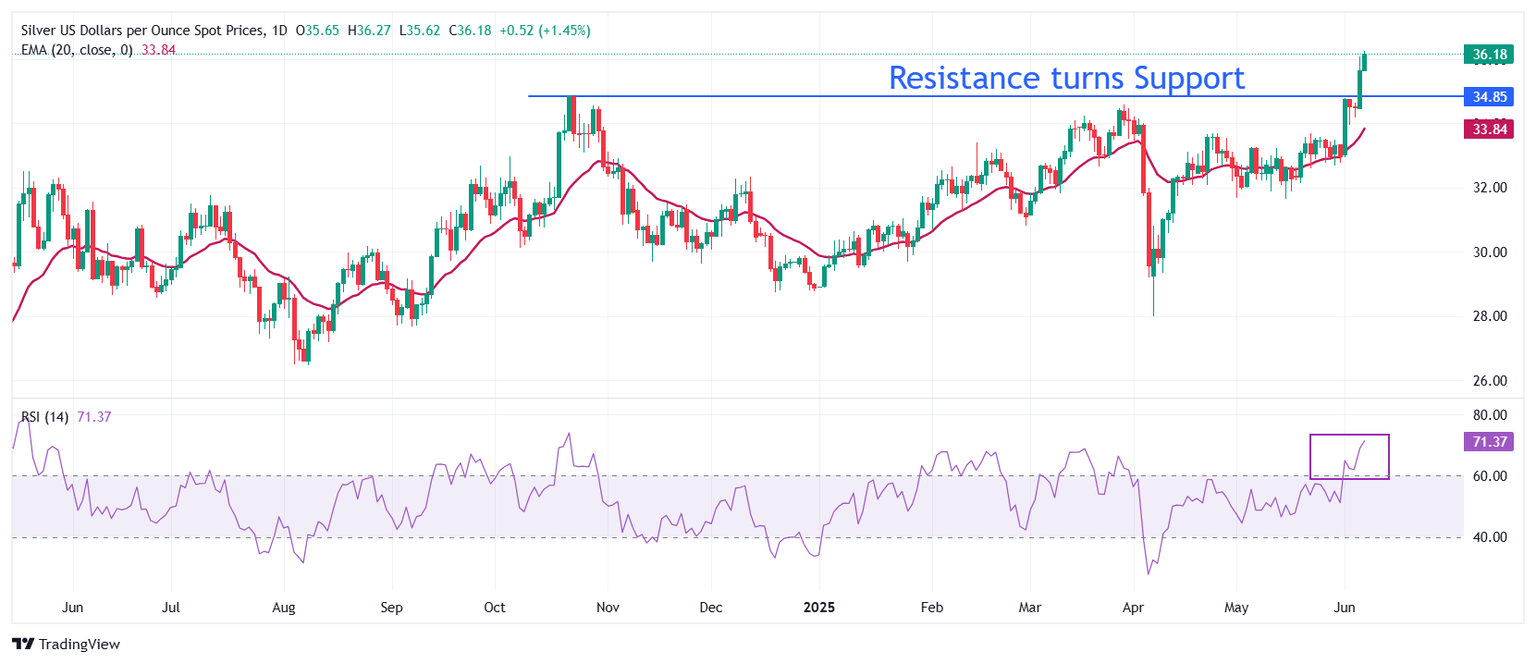Click the 28.00 price axis label
1536x664 pixels.
click(x=1489, y=317)
